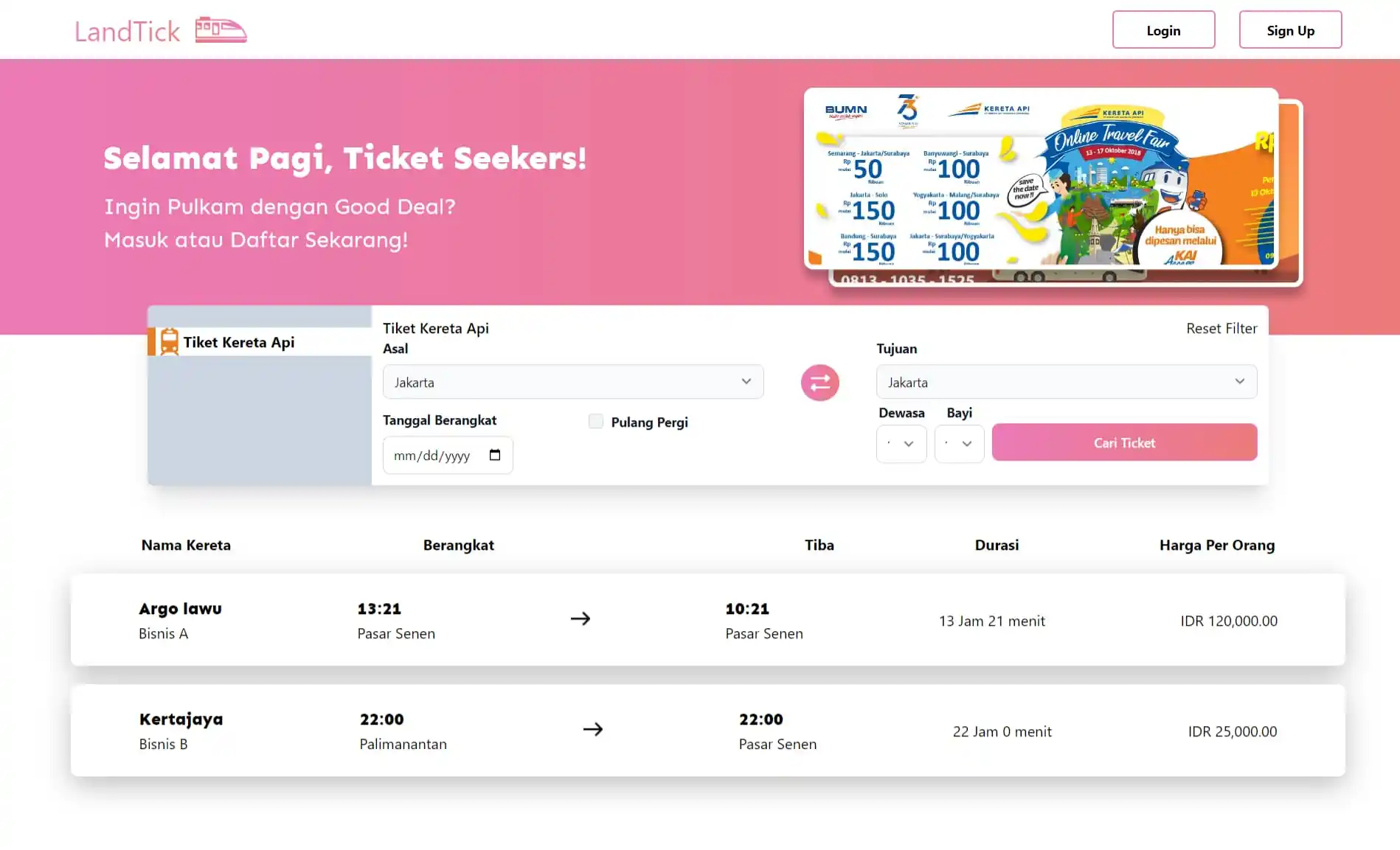
Task: Open the calendar picker icon in date field
Action: [495, 455]
